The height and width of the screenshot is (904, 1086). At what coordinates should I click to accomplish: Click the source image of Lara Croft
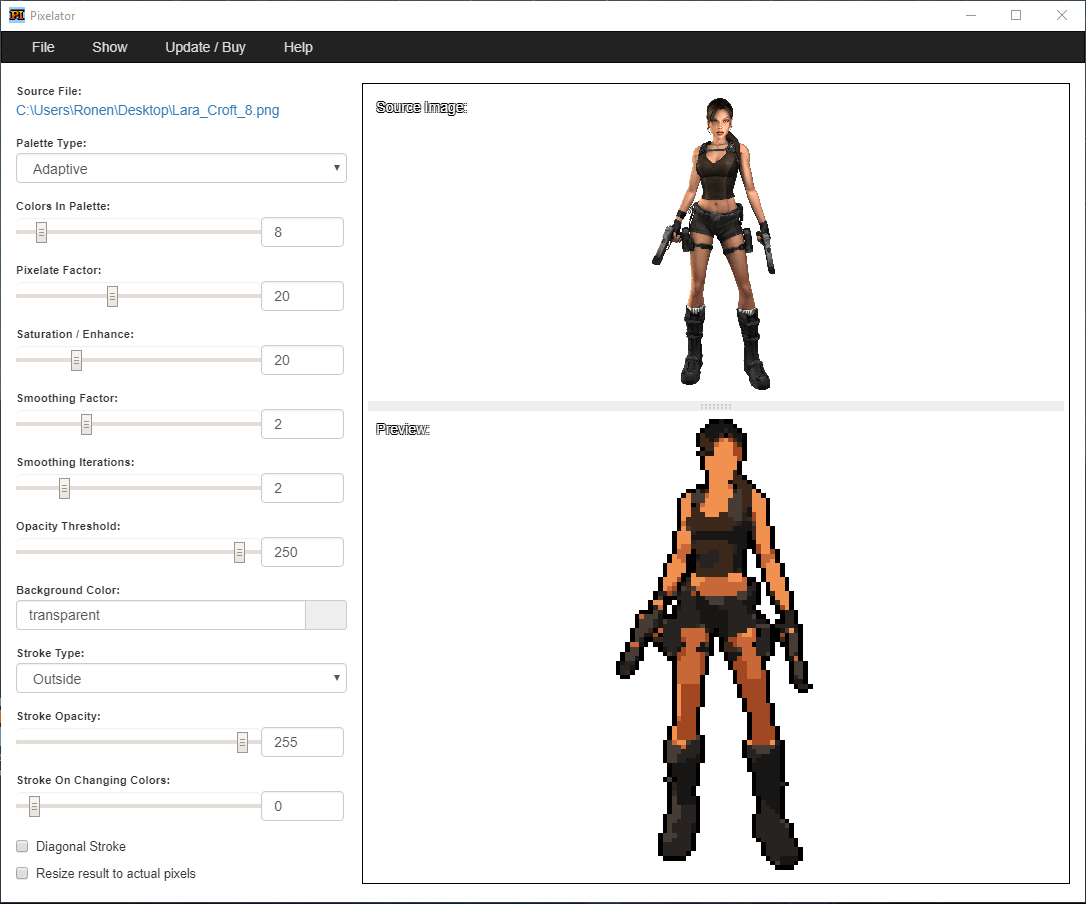coord(715,240)
